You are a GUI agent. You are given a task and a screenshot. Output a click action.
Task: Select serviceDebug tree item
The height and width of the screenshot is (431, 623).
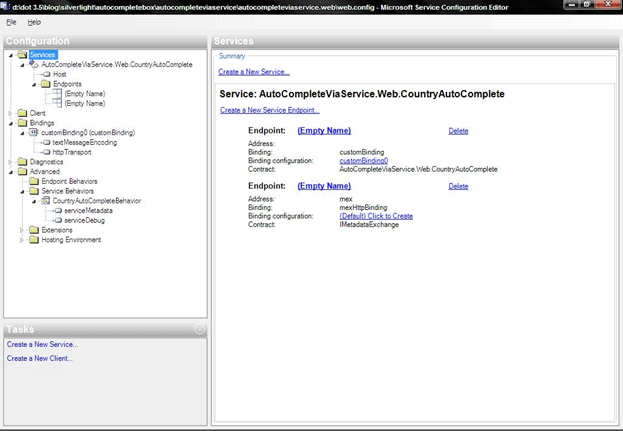[x=85, y=220]
